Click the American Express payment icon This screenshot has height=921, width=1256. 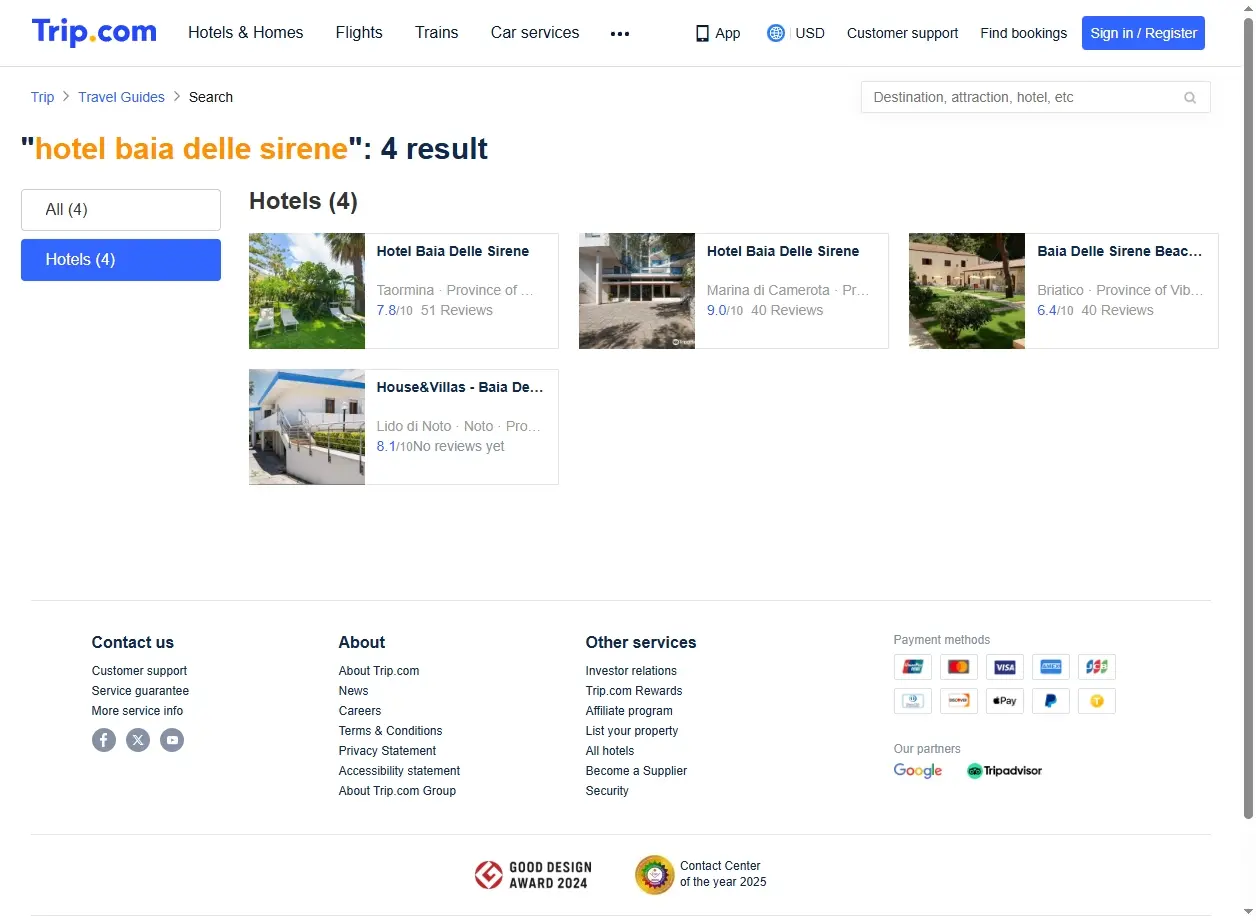point(1050,667)
